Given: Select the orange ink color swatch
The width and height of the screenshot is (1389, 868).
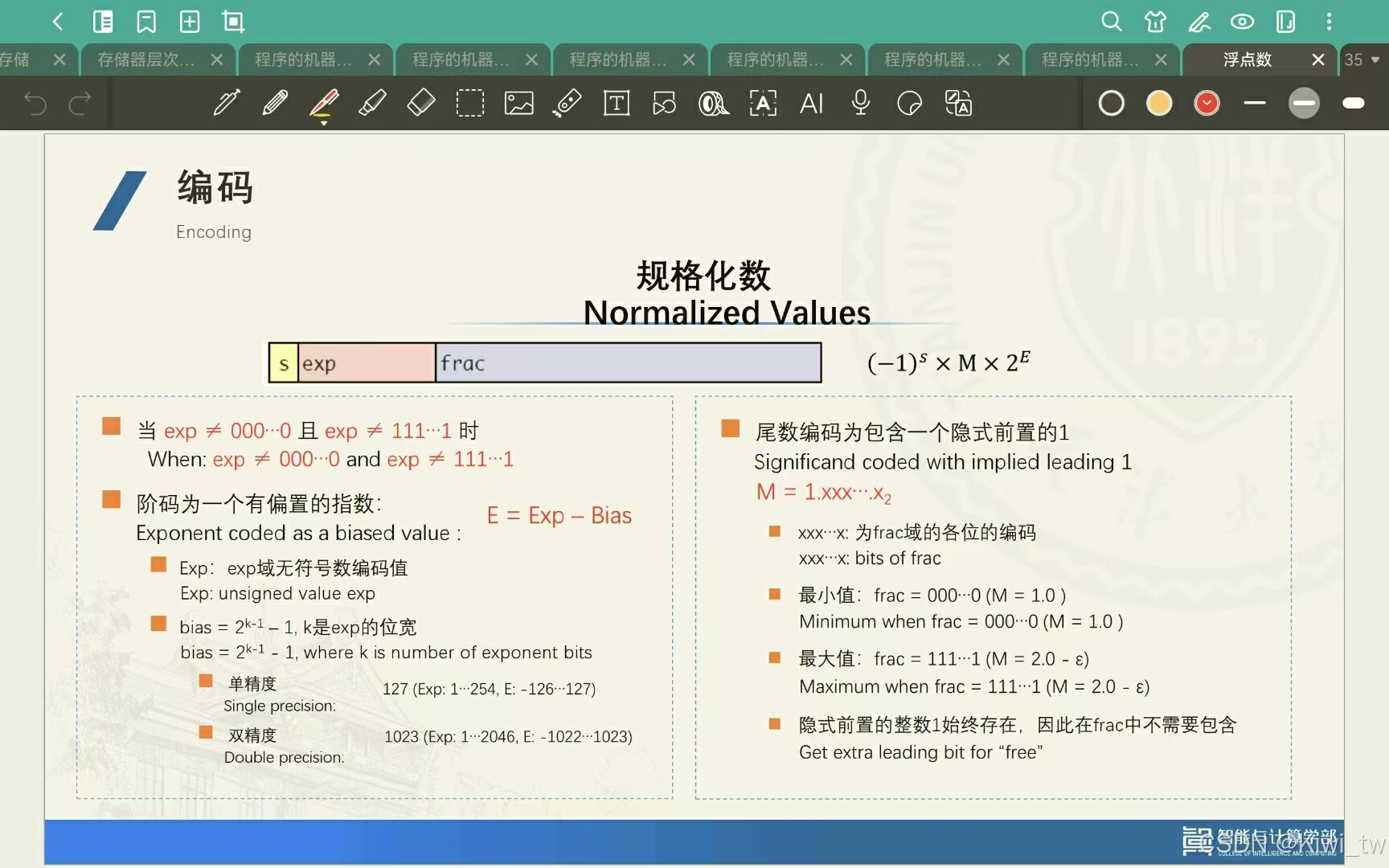Looking at the screenshot, I should [x=1159, y=103].
